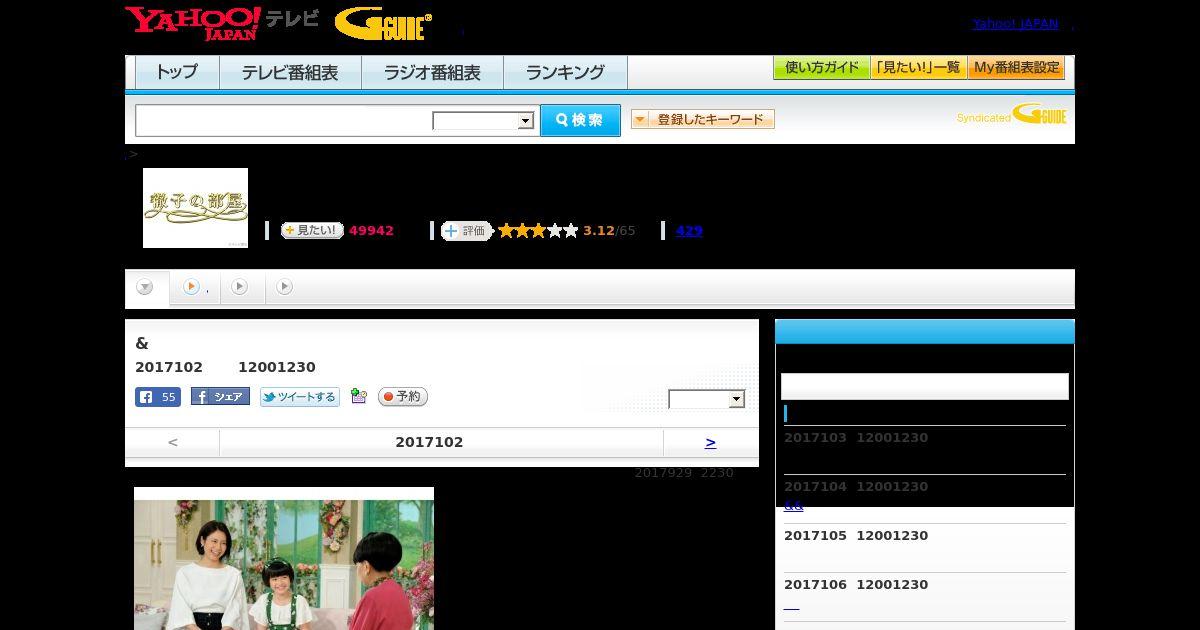Click the 2017102 date heading in date navigator

click(429, 442)
